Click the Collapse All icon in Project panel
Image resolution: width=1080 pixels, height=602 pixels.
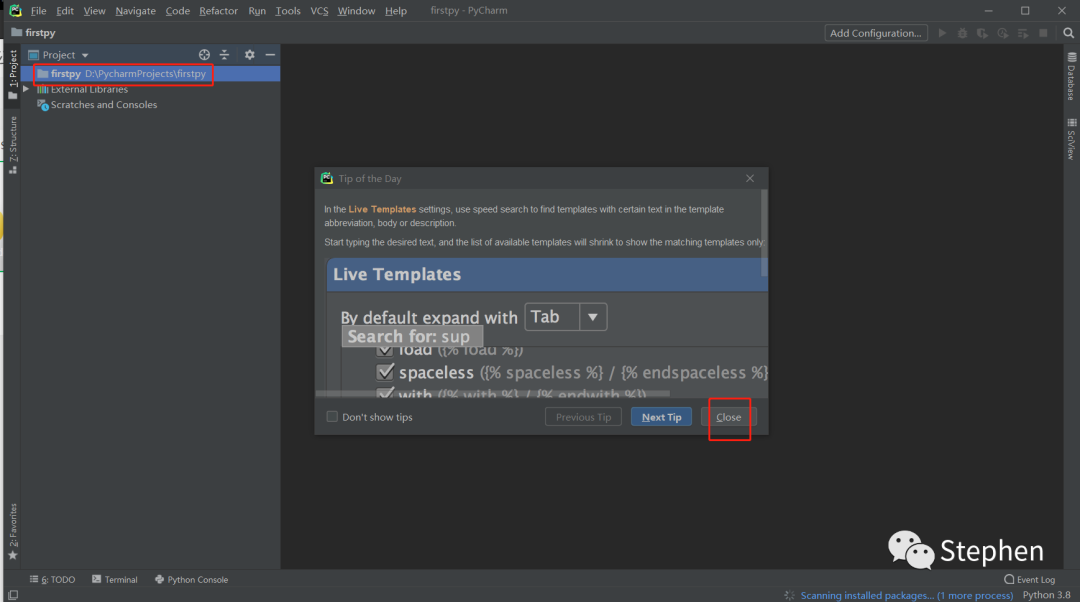coord(225,54)
